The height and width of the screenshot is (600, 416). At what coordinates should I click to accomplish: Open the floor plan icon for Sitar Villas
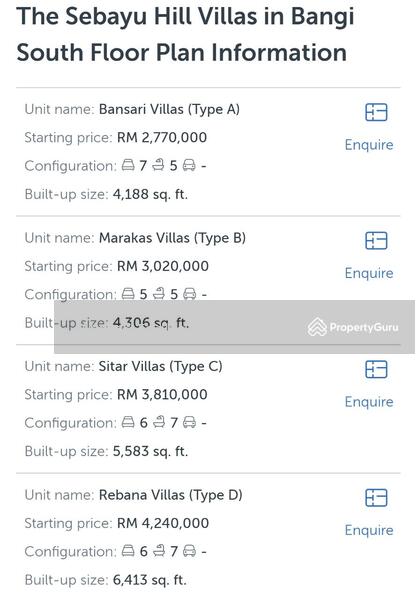coord(376,369)
